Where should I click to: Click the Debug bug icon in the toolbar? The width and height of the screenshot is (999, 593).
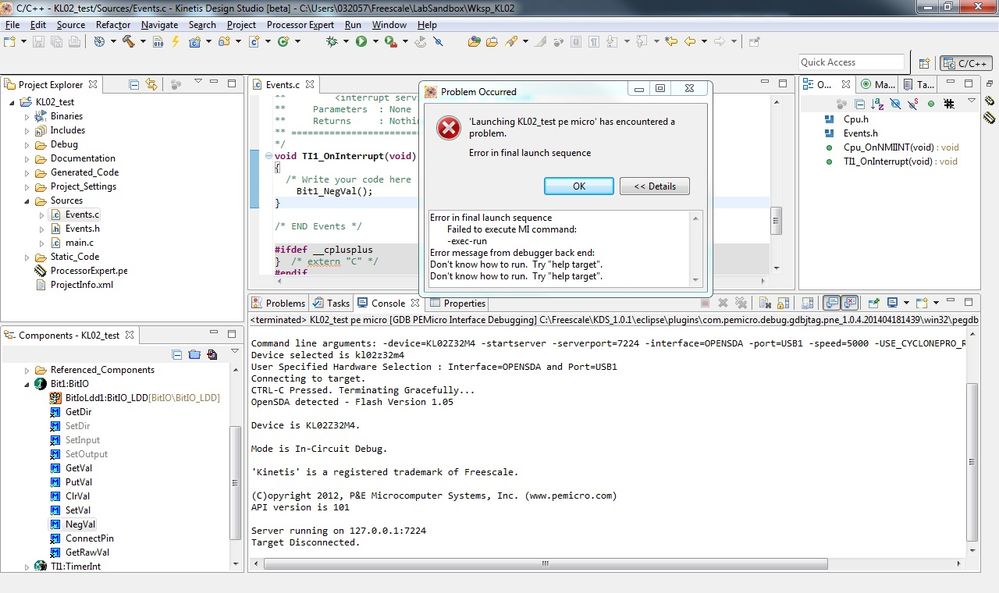coord(331,41)
